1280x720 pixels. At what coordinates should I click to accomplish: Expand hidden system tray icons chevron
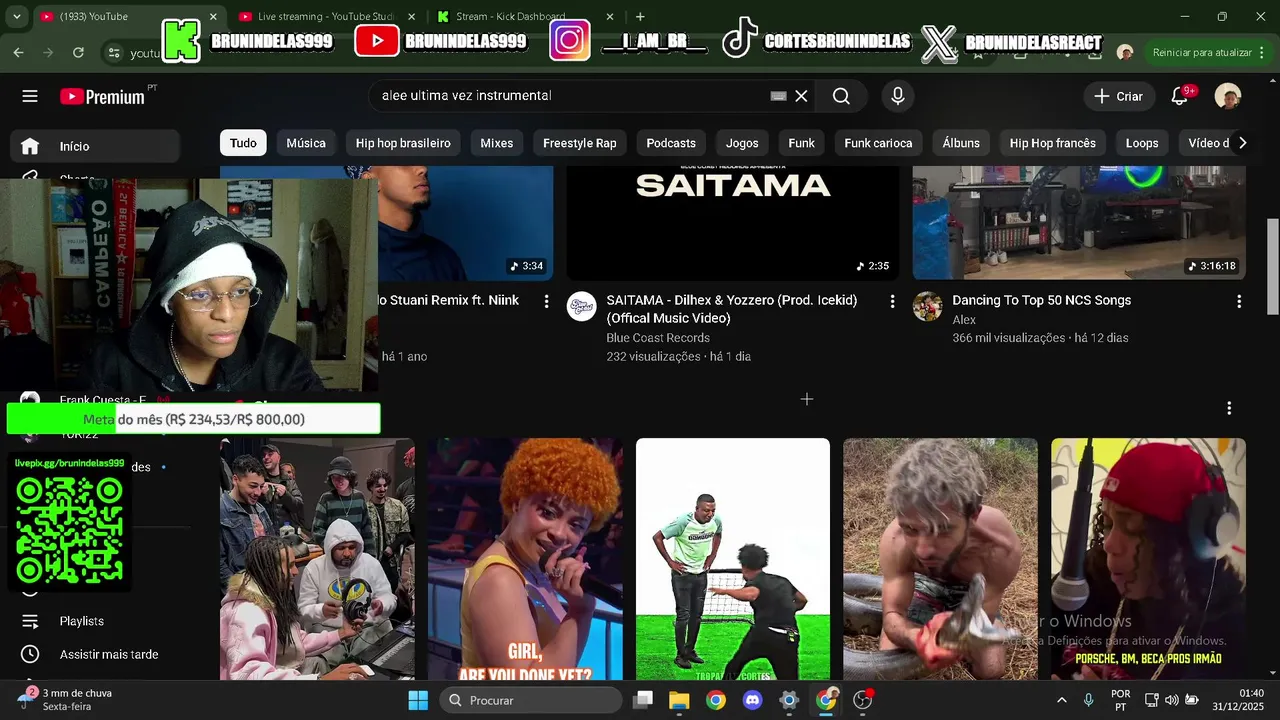tap(1061, 700)
